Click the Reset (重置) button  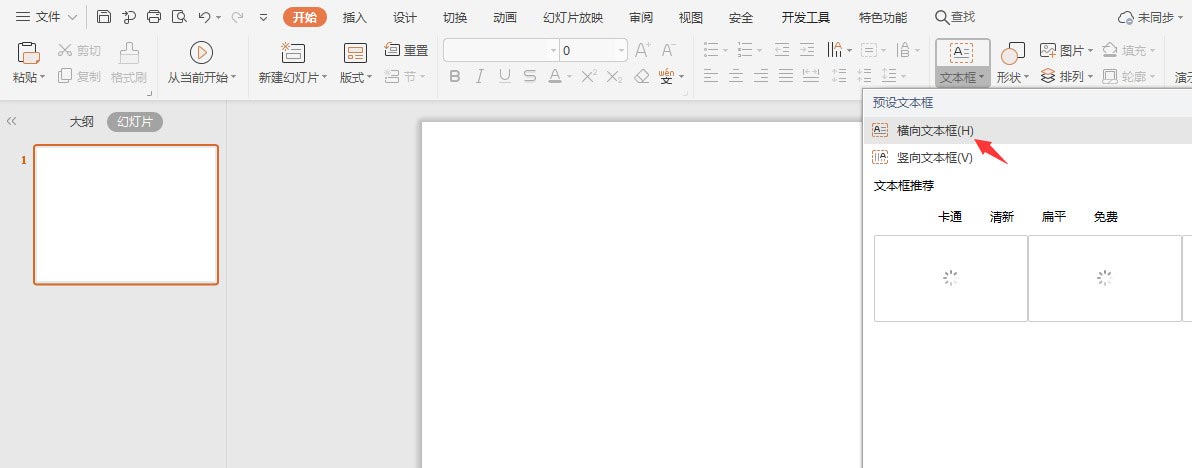[x=407, y=50]
